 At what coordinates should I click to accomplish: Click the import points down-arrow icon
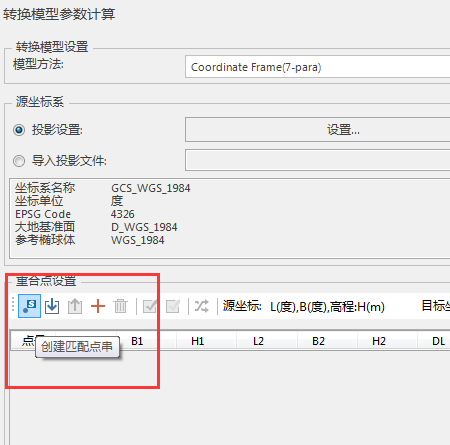pyautogui.click(x=52, y=306)
